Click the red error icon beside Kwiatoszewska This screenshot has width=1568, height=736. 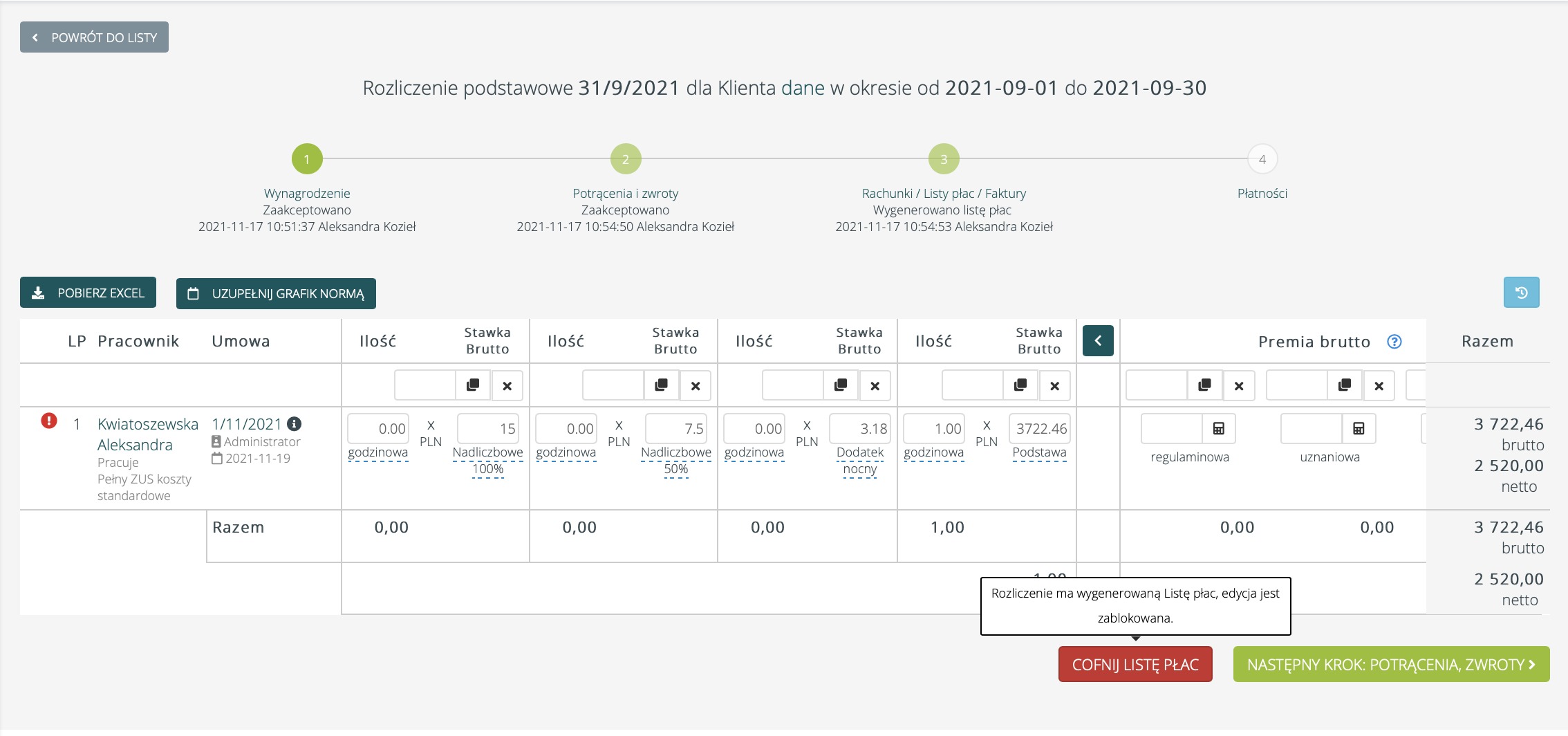click(49, 421)
